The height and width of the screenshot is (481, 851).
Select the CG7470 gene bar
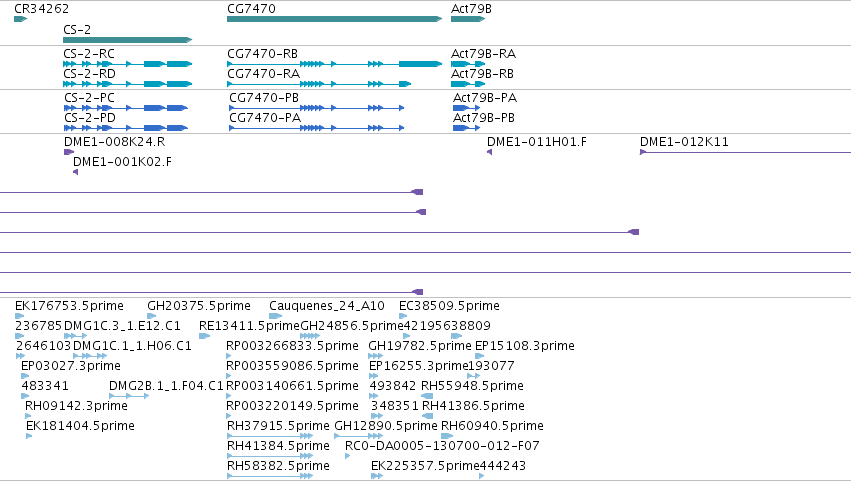334,19
